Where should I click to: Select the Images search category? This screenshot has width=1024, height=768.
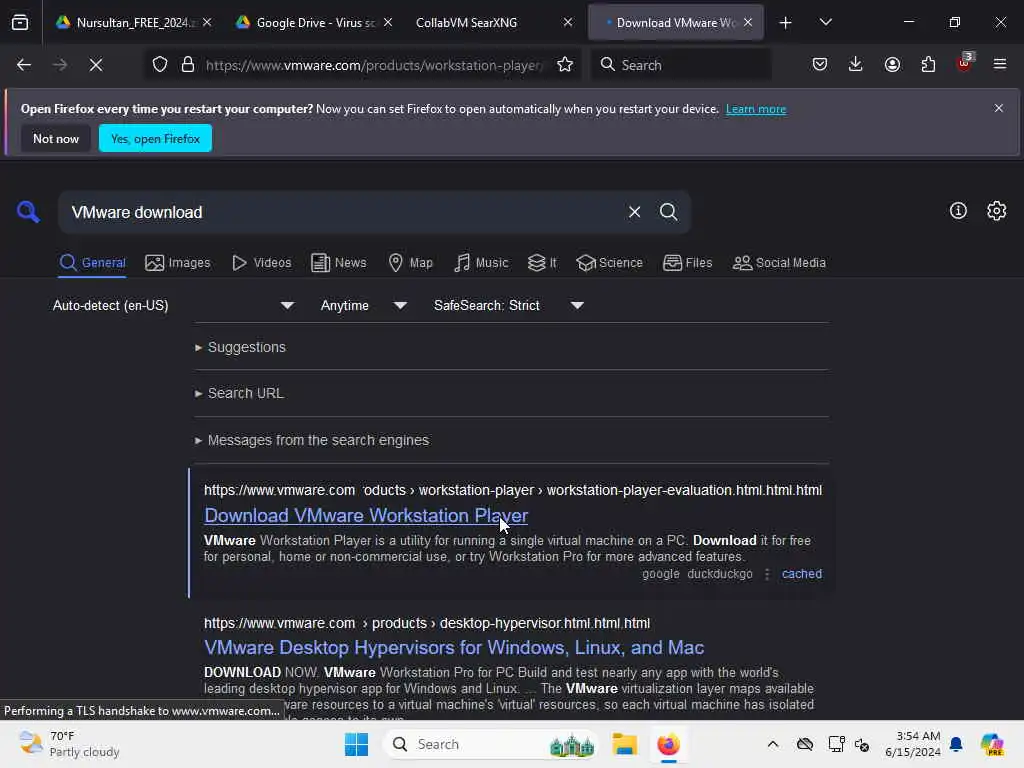point(178,263)
